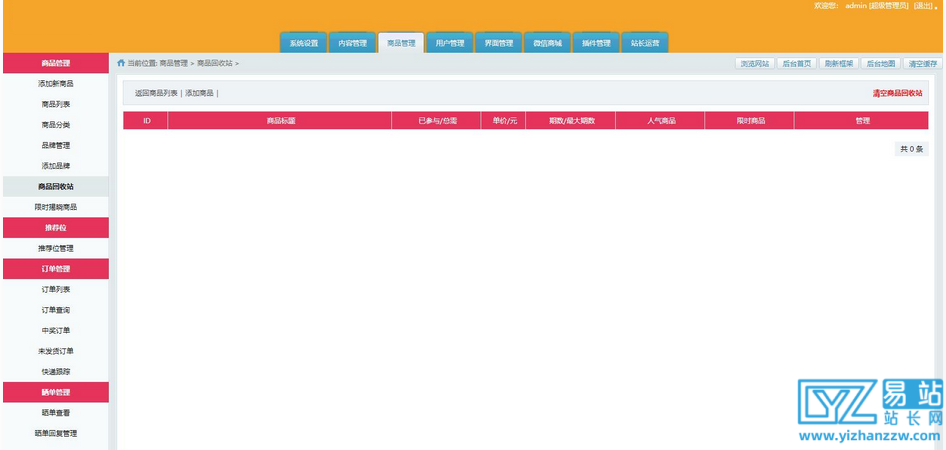The height and width of the screenshot is (450, 946).
Task: Open 未发货订单 in the sidebar
Action: click(56, 351)
